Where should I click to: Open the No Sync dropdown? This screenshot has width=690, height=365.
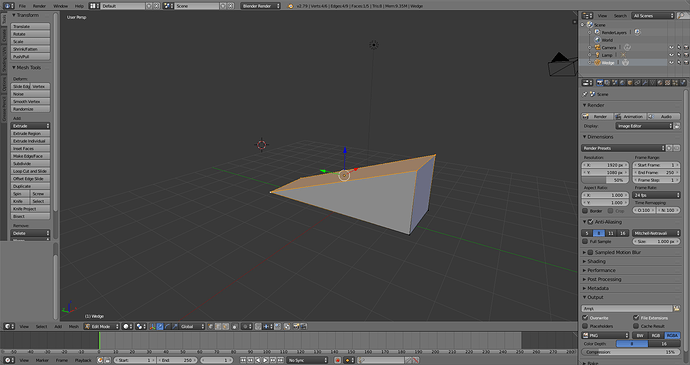point(308,360)
